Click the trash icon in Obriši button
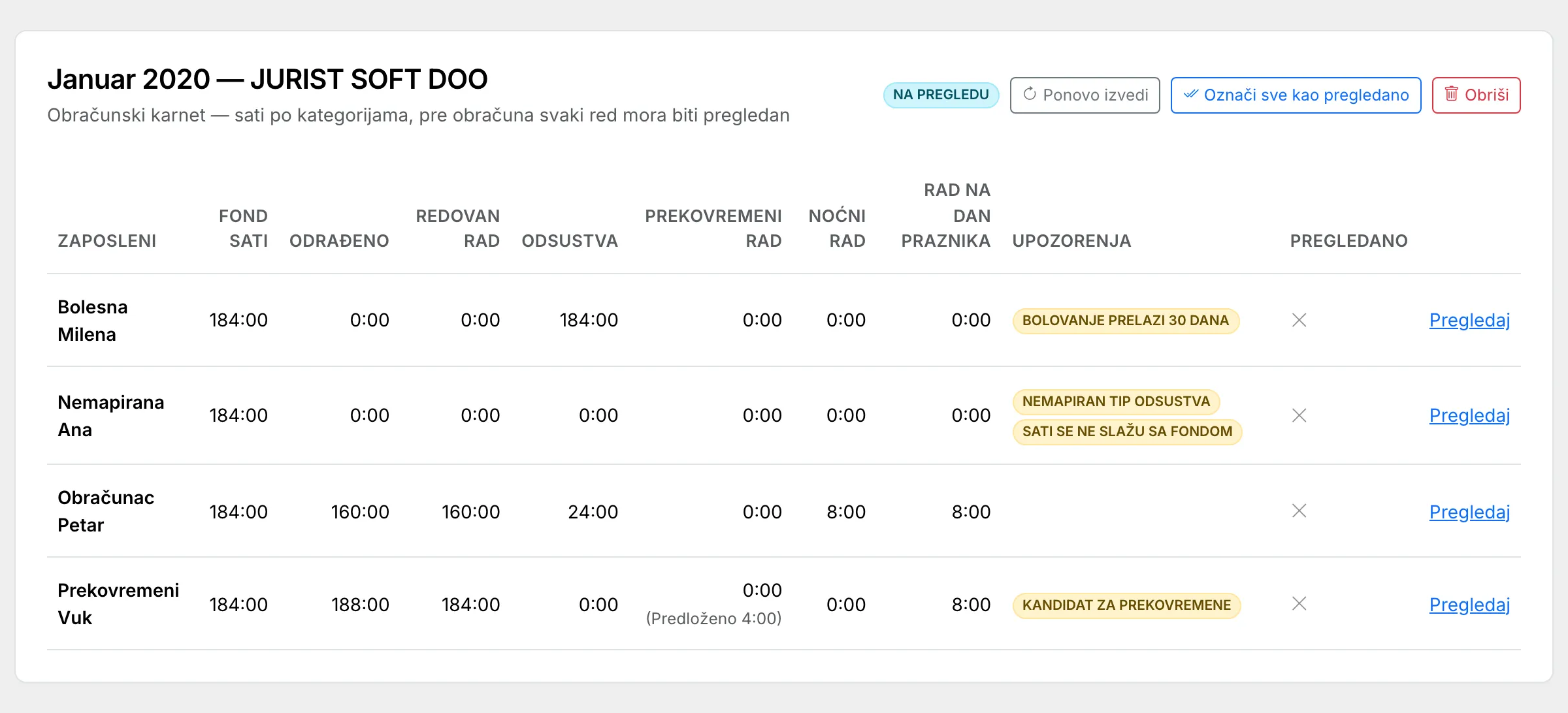Image resolution: width=1568 pixels, height=713 pixels. coord(1451,94)
